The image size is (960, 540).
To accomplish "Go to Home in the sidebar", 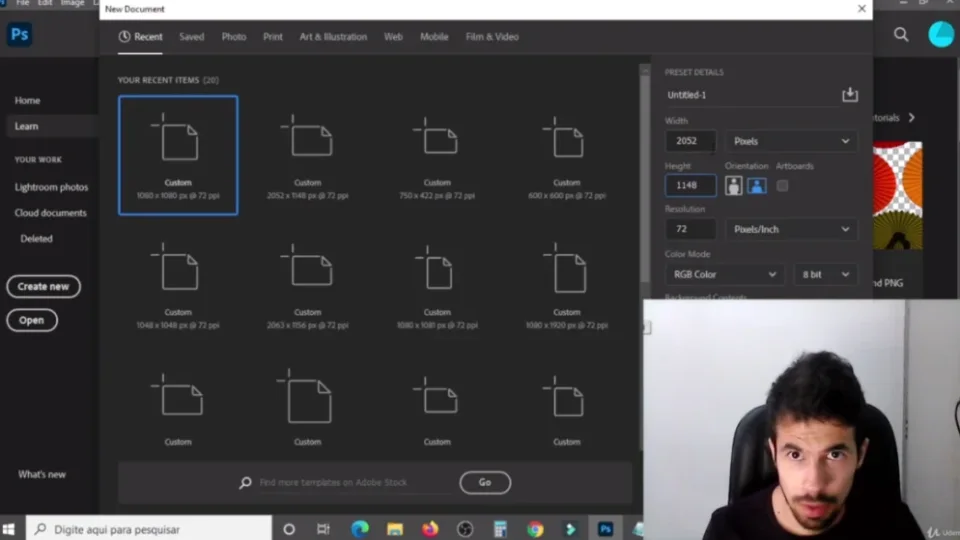I will click(28, 100).
